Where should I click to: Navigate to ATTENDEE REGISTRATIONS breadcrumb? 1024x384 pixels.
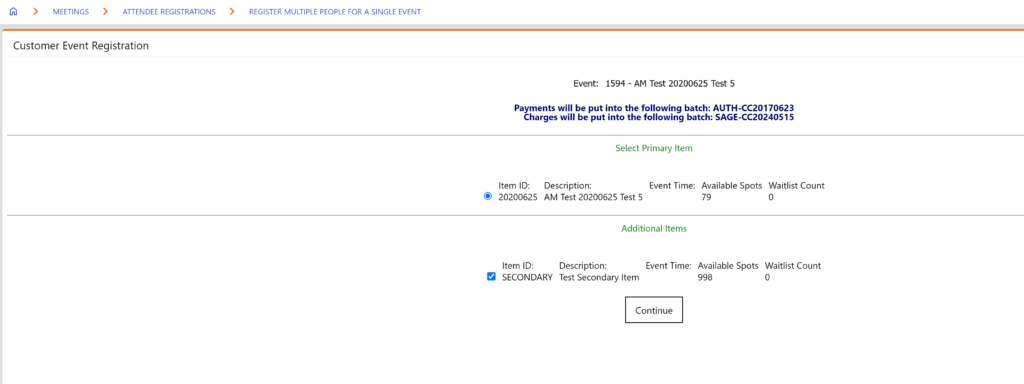point(168,12)
